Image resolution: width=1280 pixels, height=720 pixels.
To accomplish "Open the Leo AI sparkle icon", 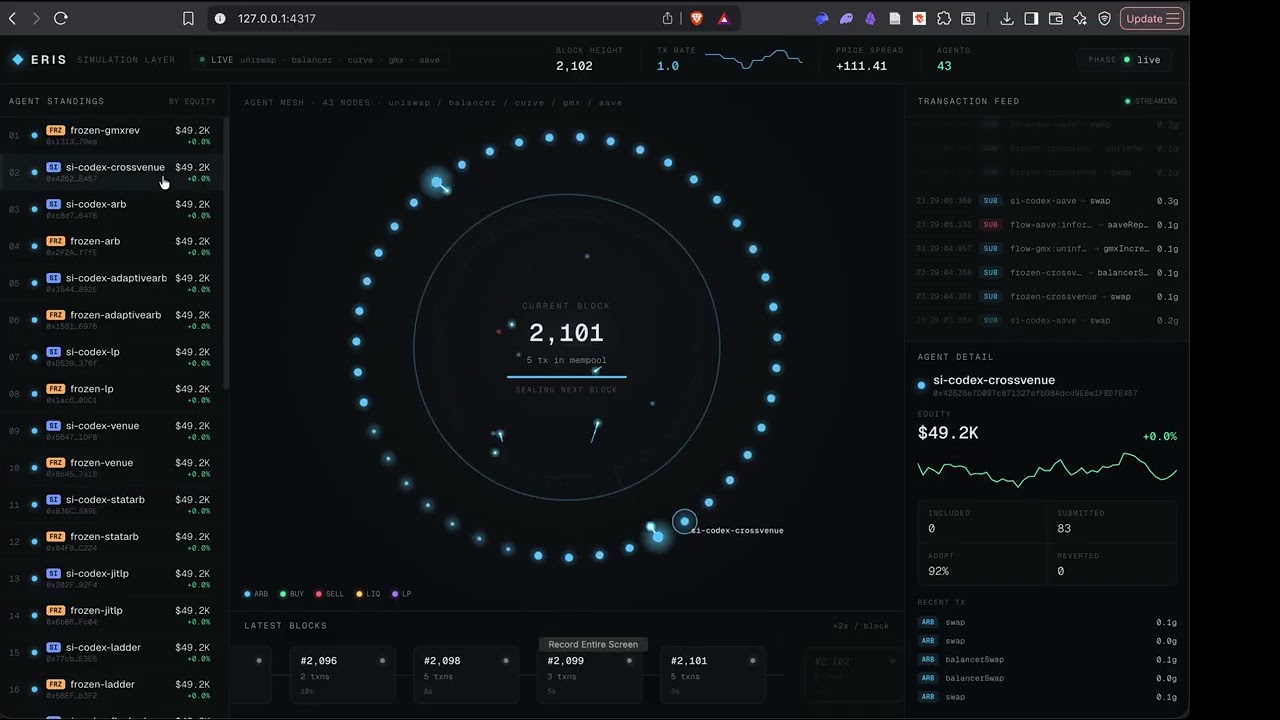I will 1080,18.
